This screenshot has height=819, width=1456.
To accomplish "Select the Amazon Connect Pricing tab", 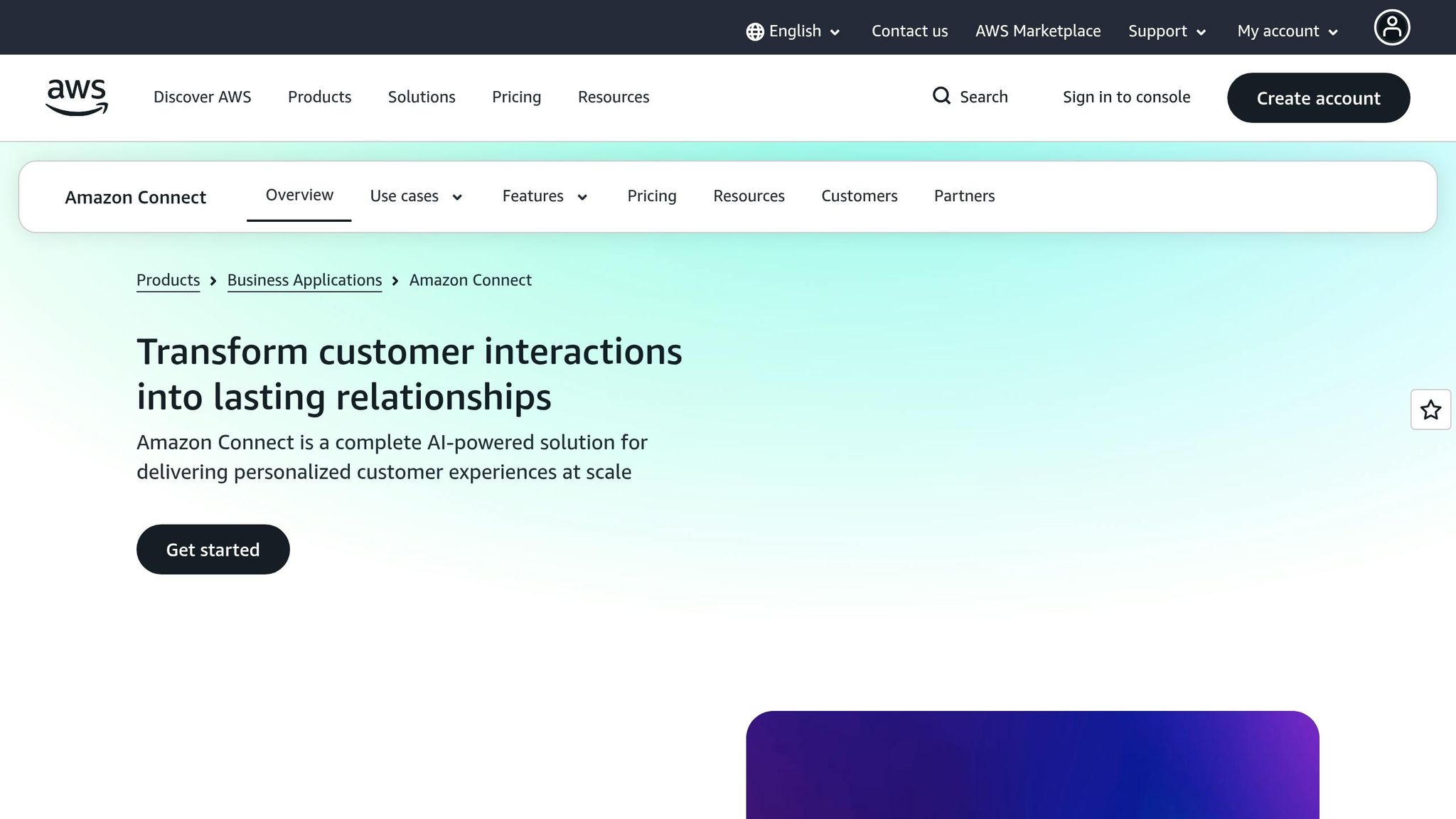I will pyautogui.click(x=652, y=196).
